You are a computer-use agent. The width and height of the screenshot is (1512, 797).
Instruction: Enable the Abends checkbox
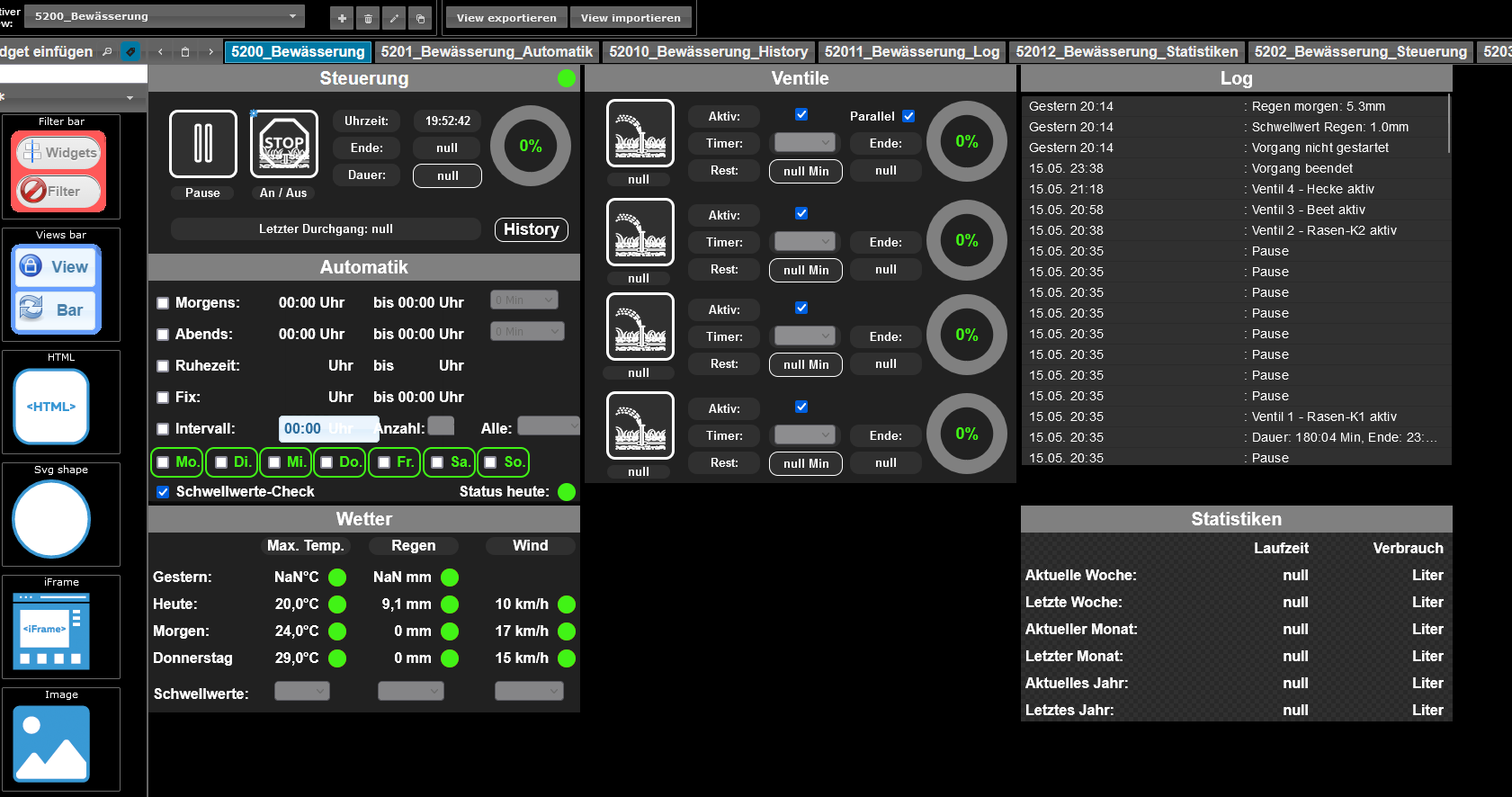(163, 335)
